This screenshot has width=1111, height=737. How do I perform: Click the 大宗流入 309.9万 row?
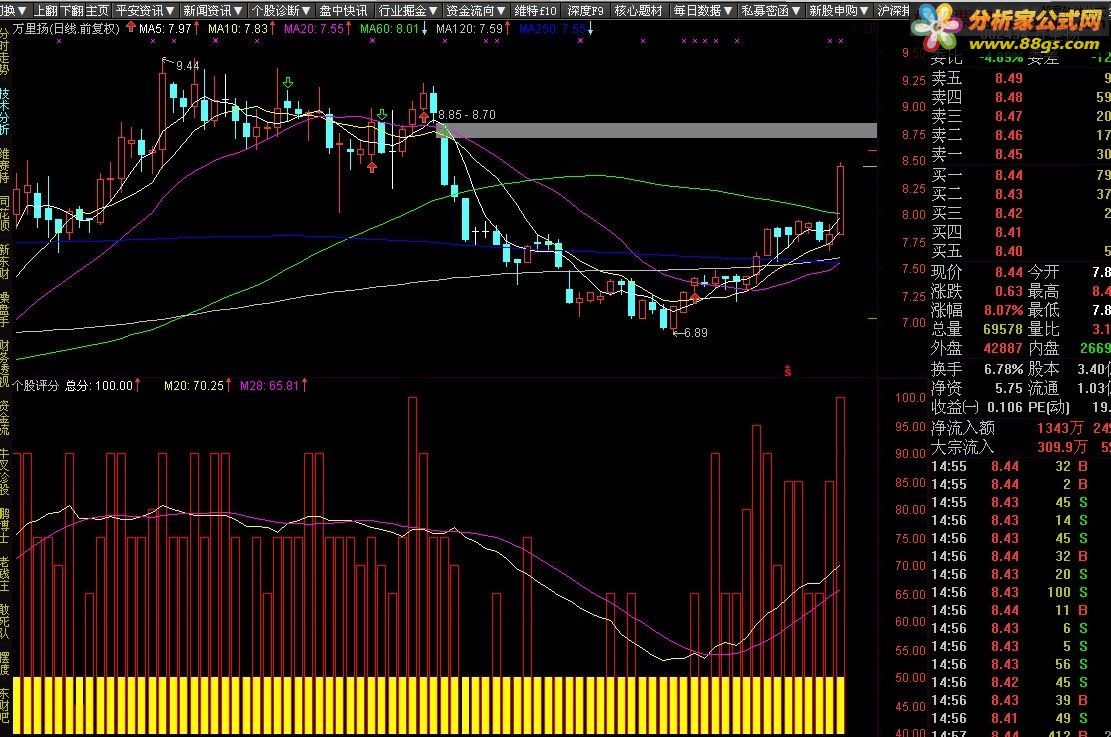(x=1020, y=447)
